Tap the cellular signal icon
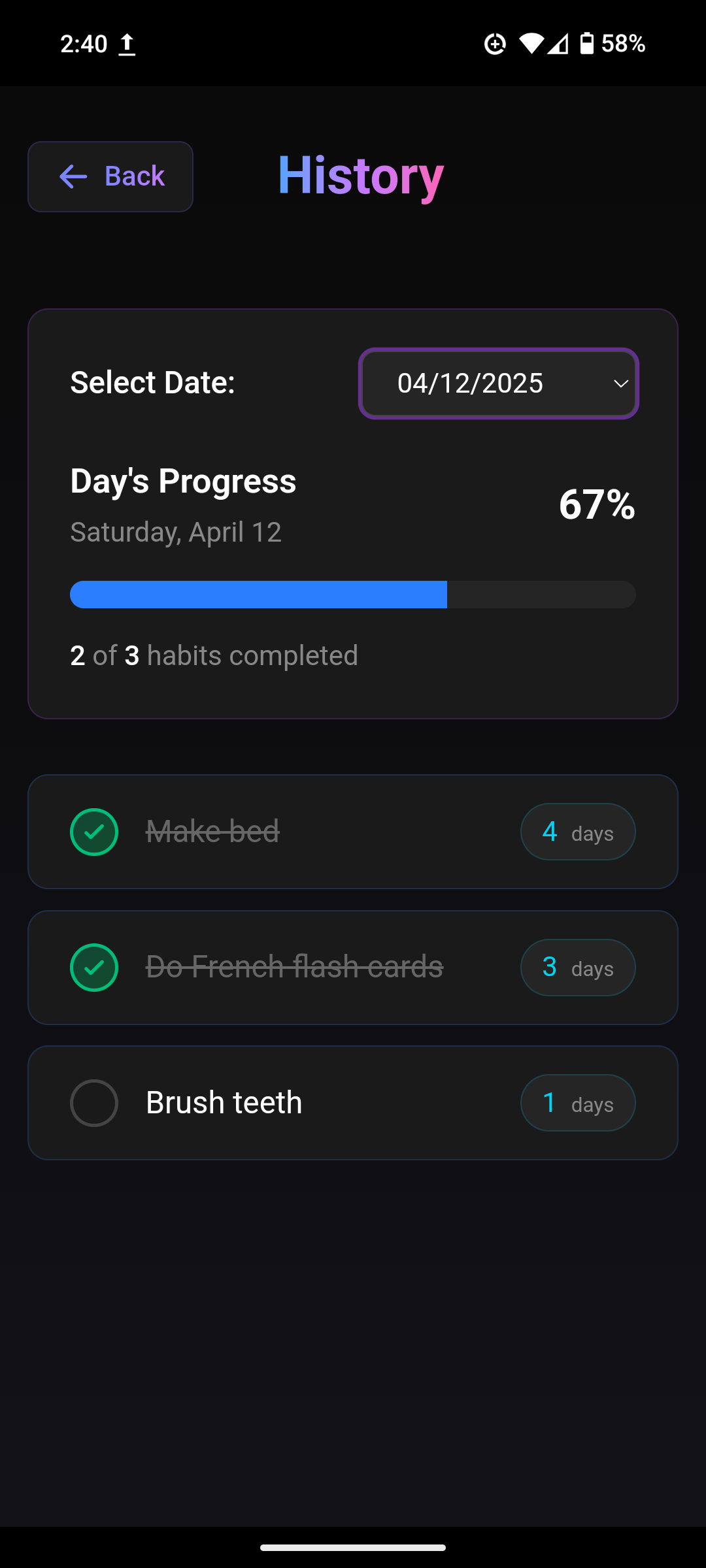The width and height of the screenshot is (706, 1568). [558, 44]
